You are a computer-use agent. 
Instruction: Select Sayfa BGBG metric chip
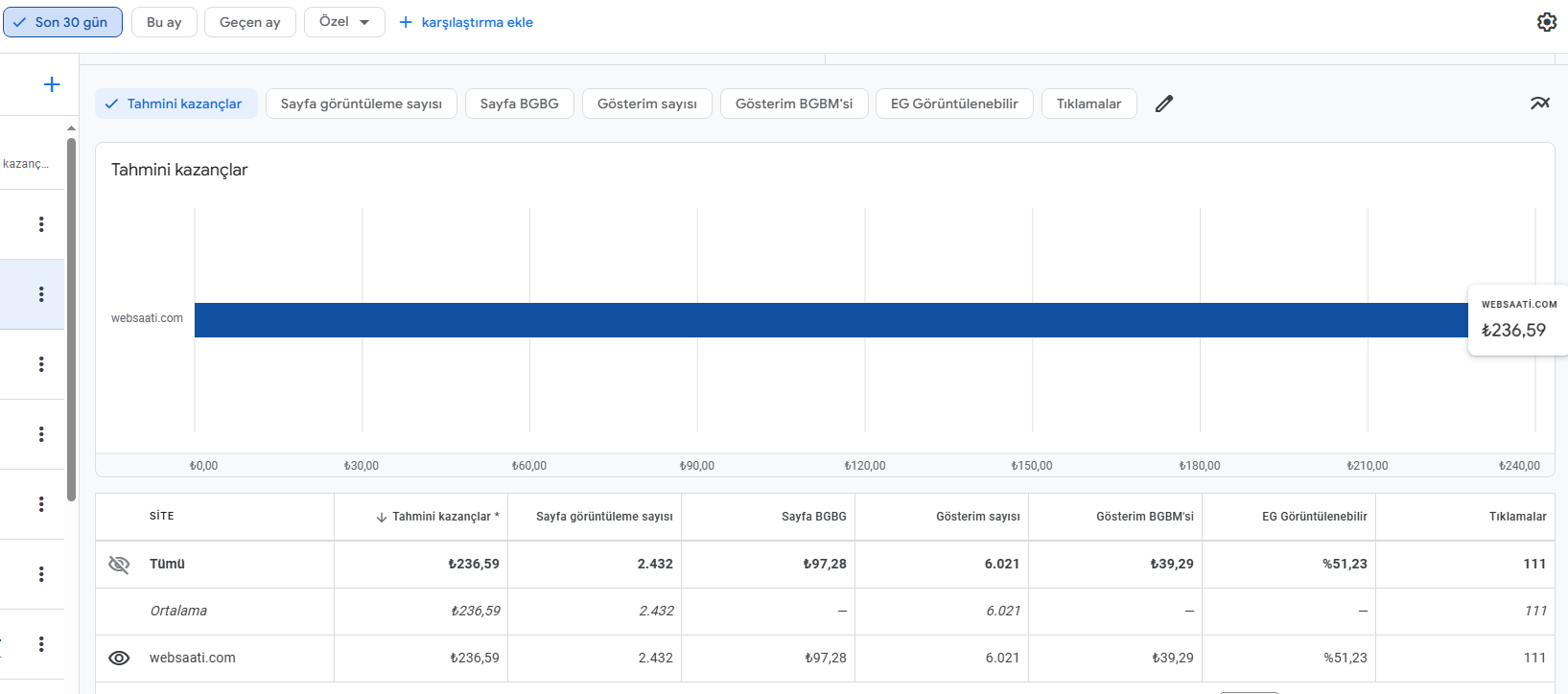pos(520,104)
